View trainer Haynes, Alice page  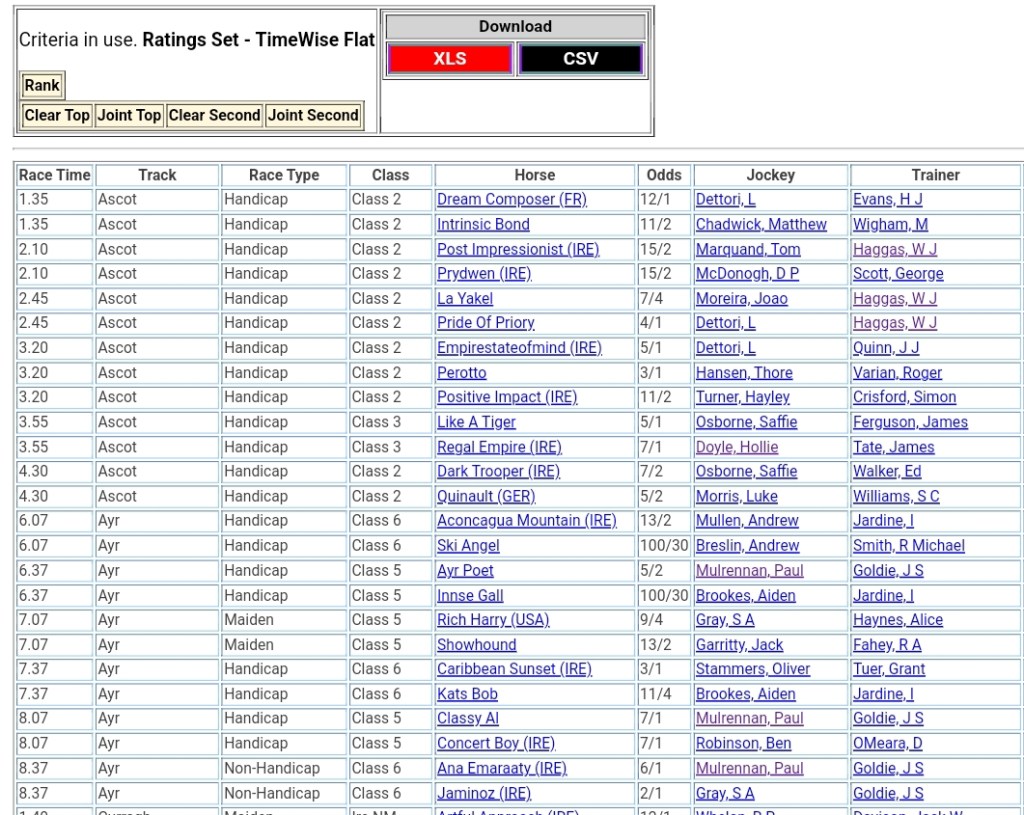tap(897, 620)
